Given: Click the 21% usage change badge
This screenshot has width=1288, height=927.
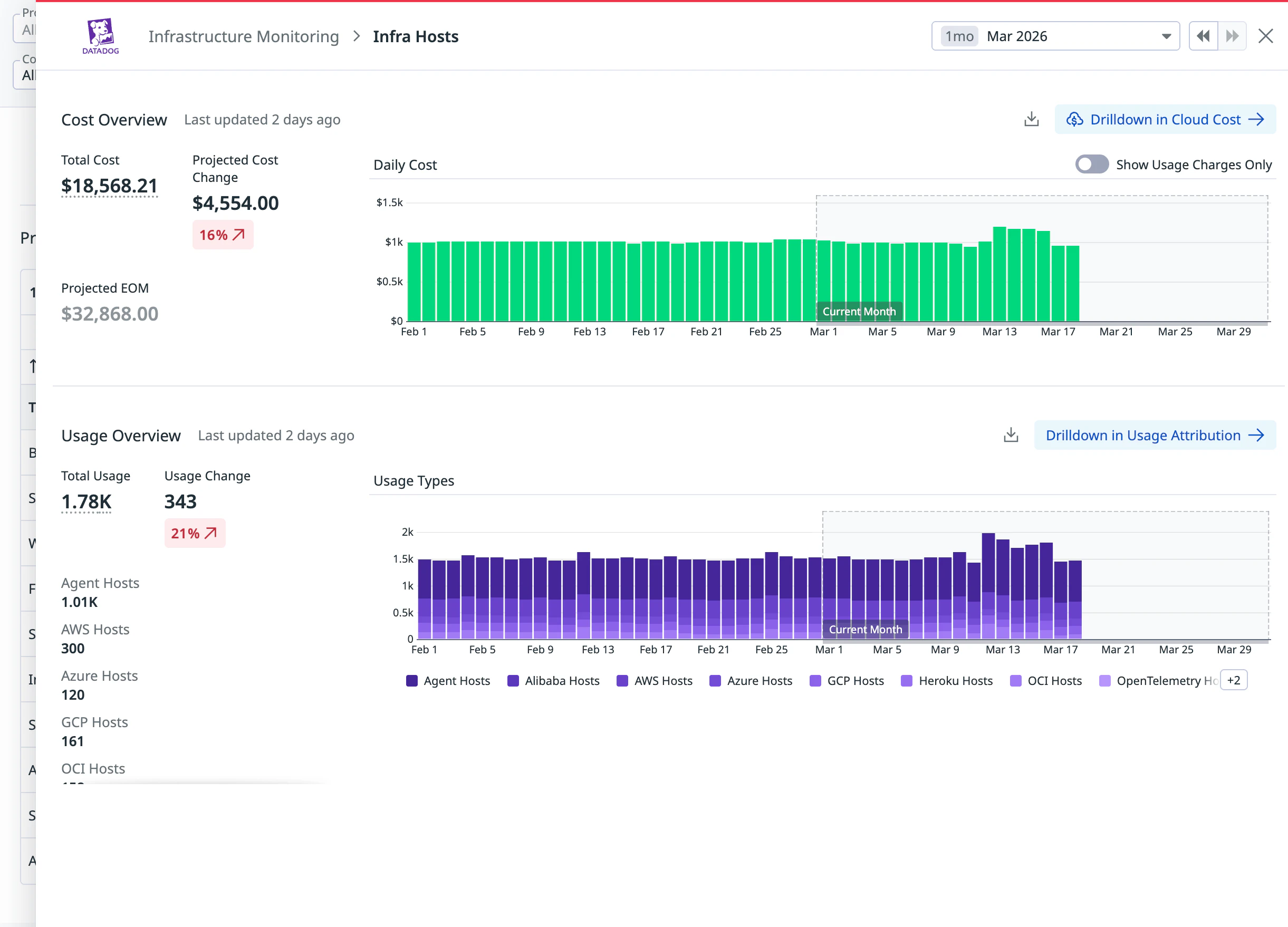Looking at the screenshot, I should (x=195, y=533).
